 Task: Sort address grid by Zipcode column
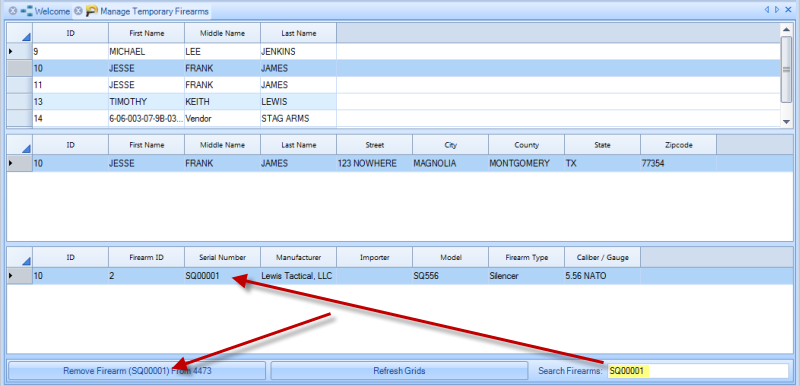click(x=679, y=145)
